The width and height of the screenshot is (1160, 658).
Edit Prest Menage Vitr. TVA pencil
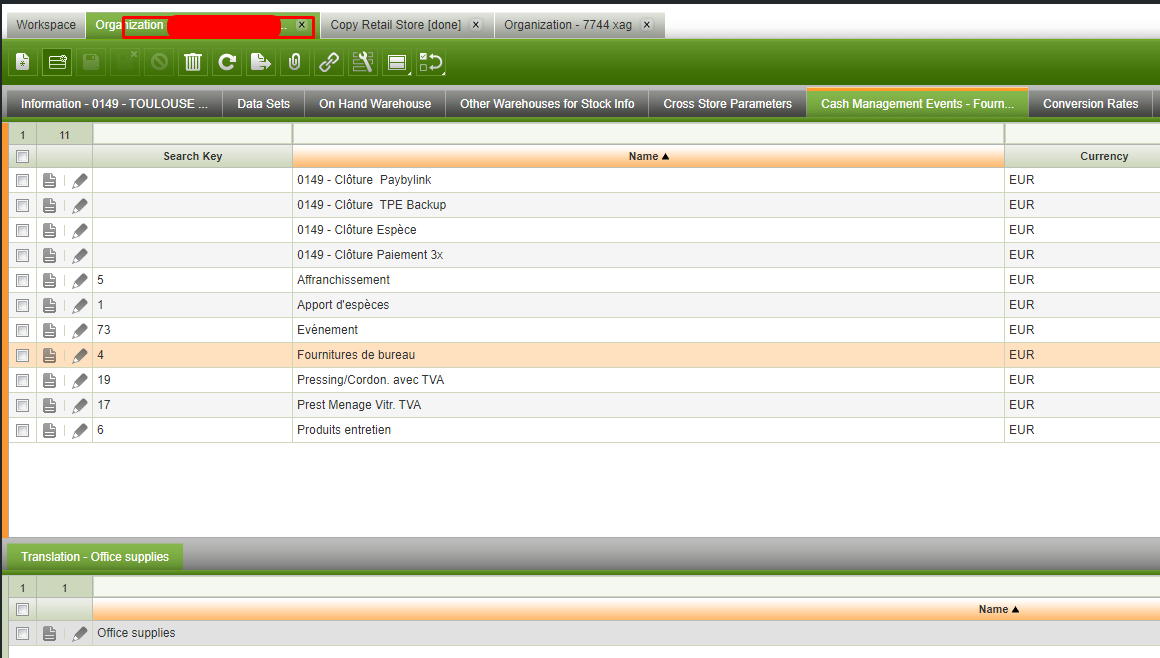pos(80,406)
